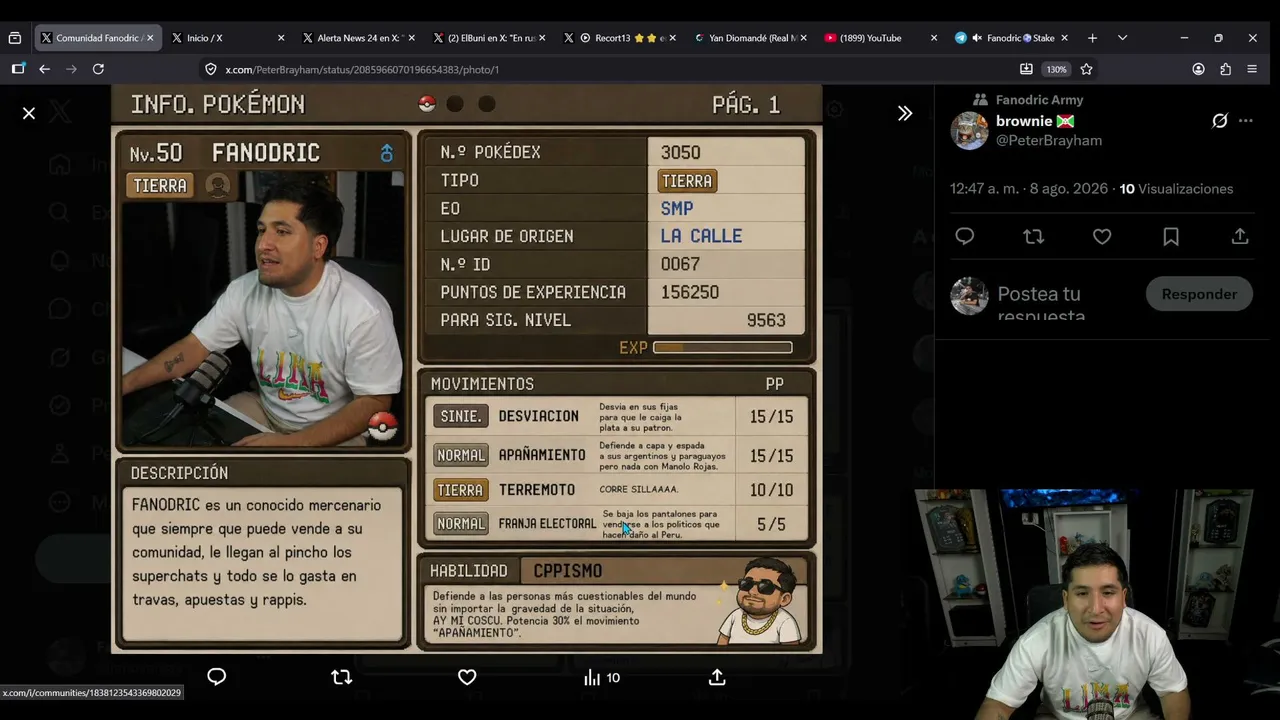Click the reply box user avatar

point(969,296)
